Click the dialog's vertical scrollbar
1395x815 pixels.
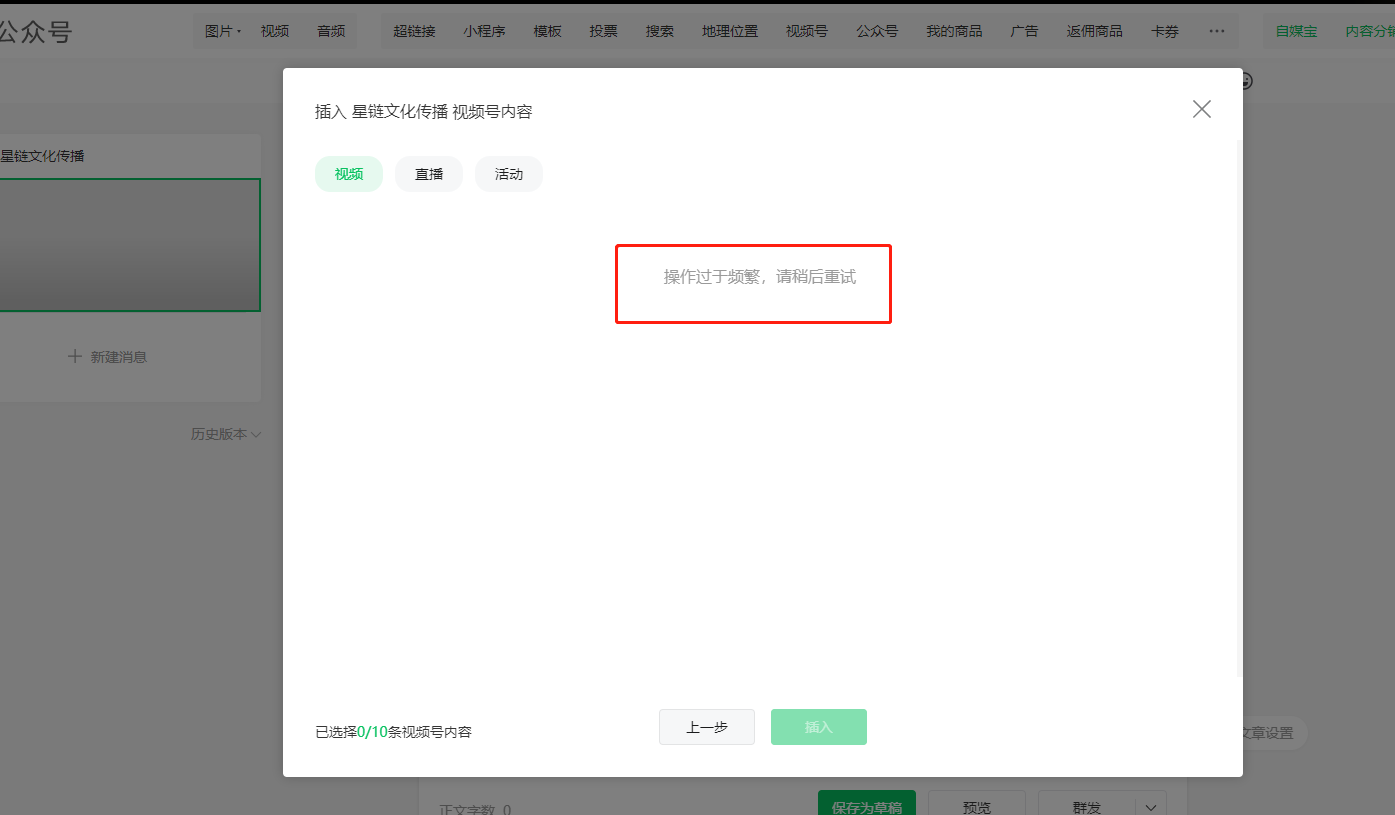pyautogui.click(x=1239, y=410)
